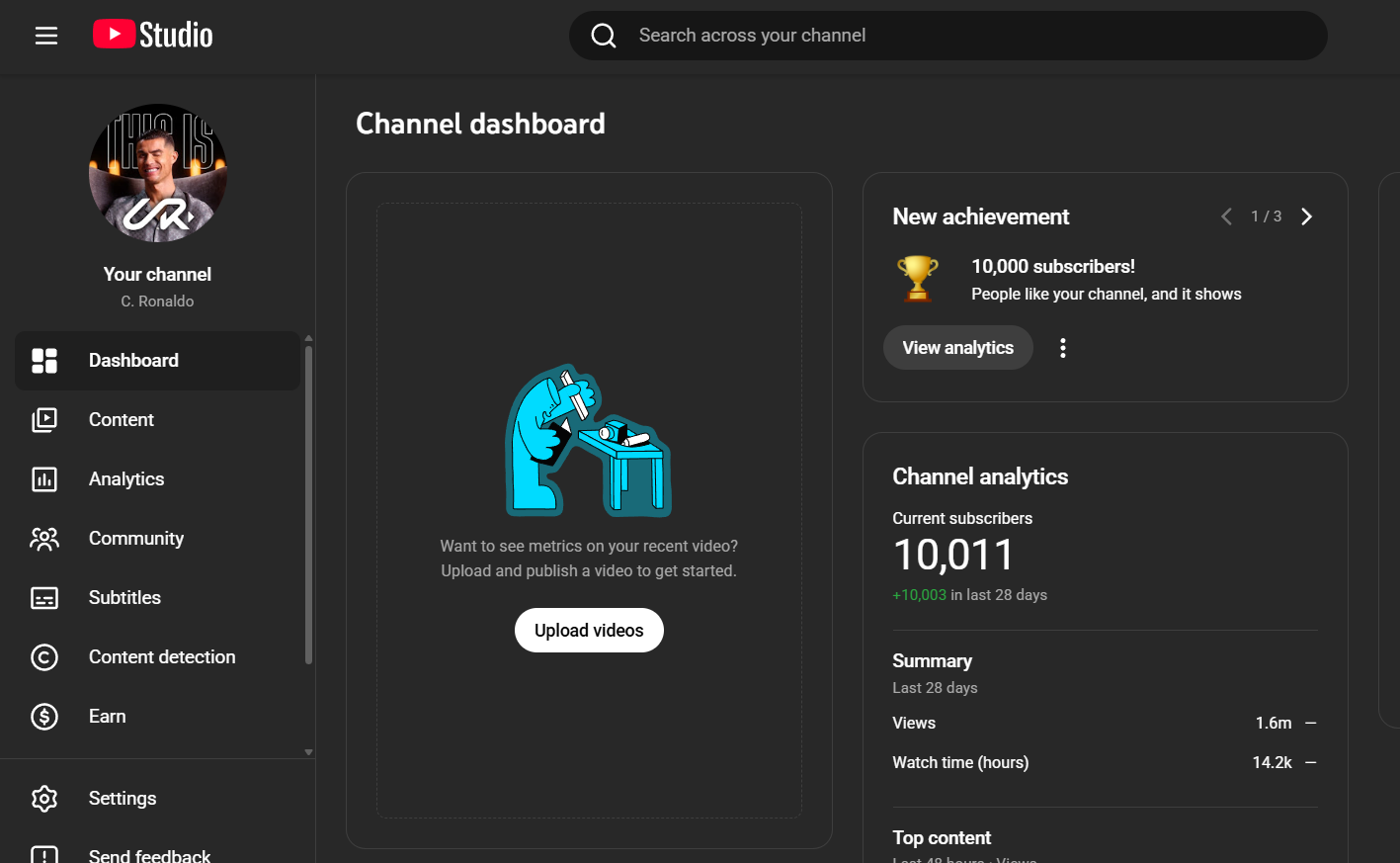Toggle the hamburger navigation menu
1400x863 pixels.
pyautogui.click(x=46, y=36)
